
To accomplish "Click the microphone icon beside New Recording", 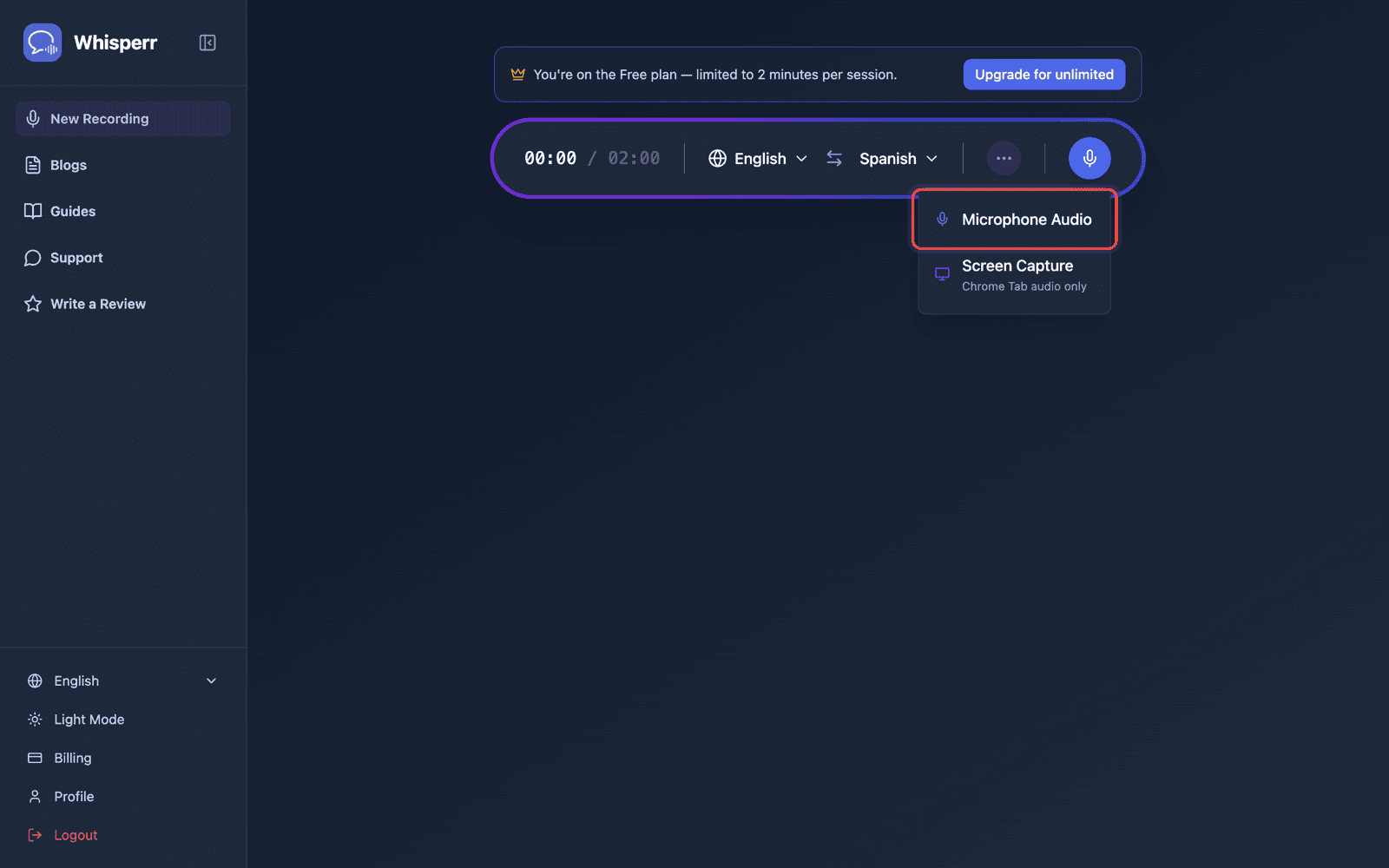I will [33, 119].
